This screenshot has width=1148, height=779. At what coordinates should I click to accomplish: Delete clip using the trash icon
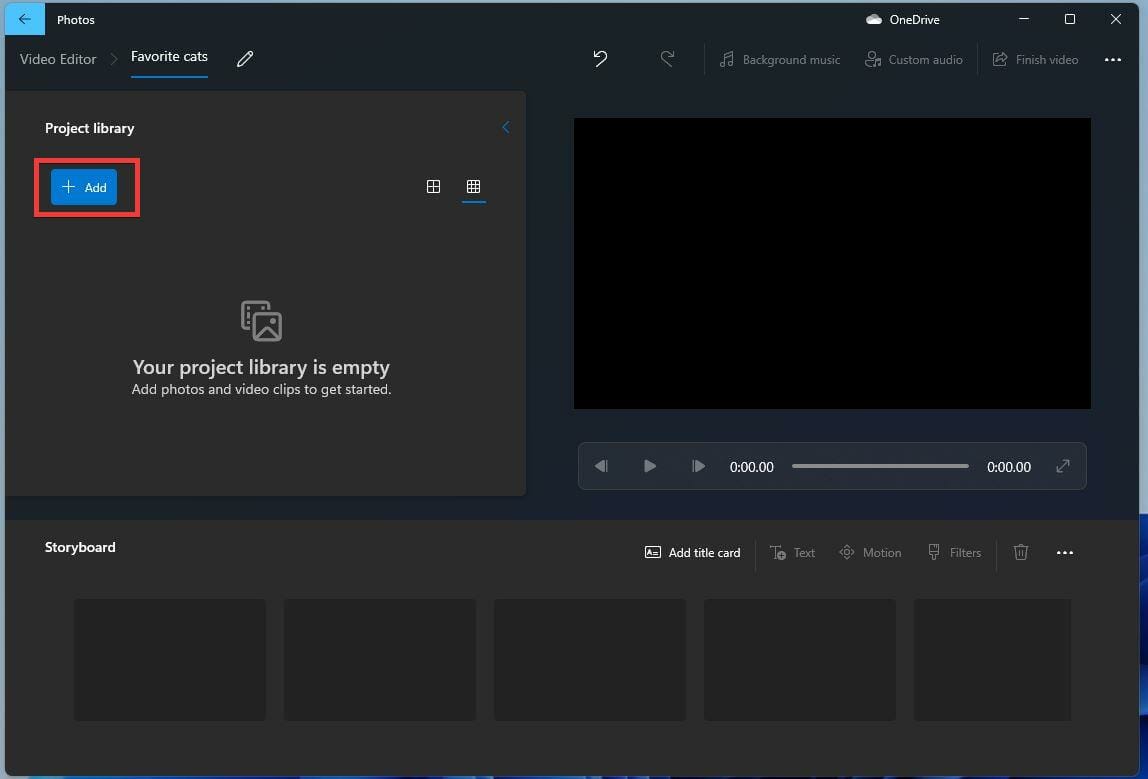pos(1020,552)
